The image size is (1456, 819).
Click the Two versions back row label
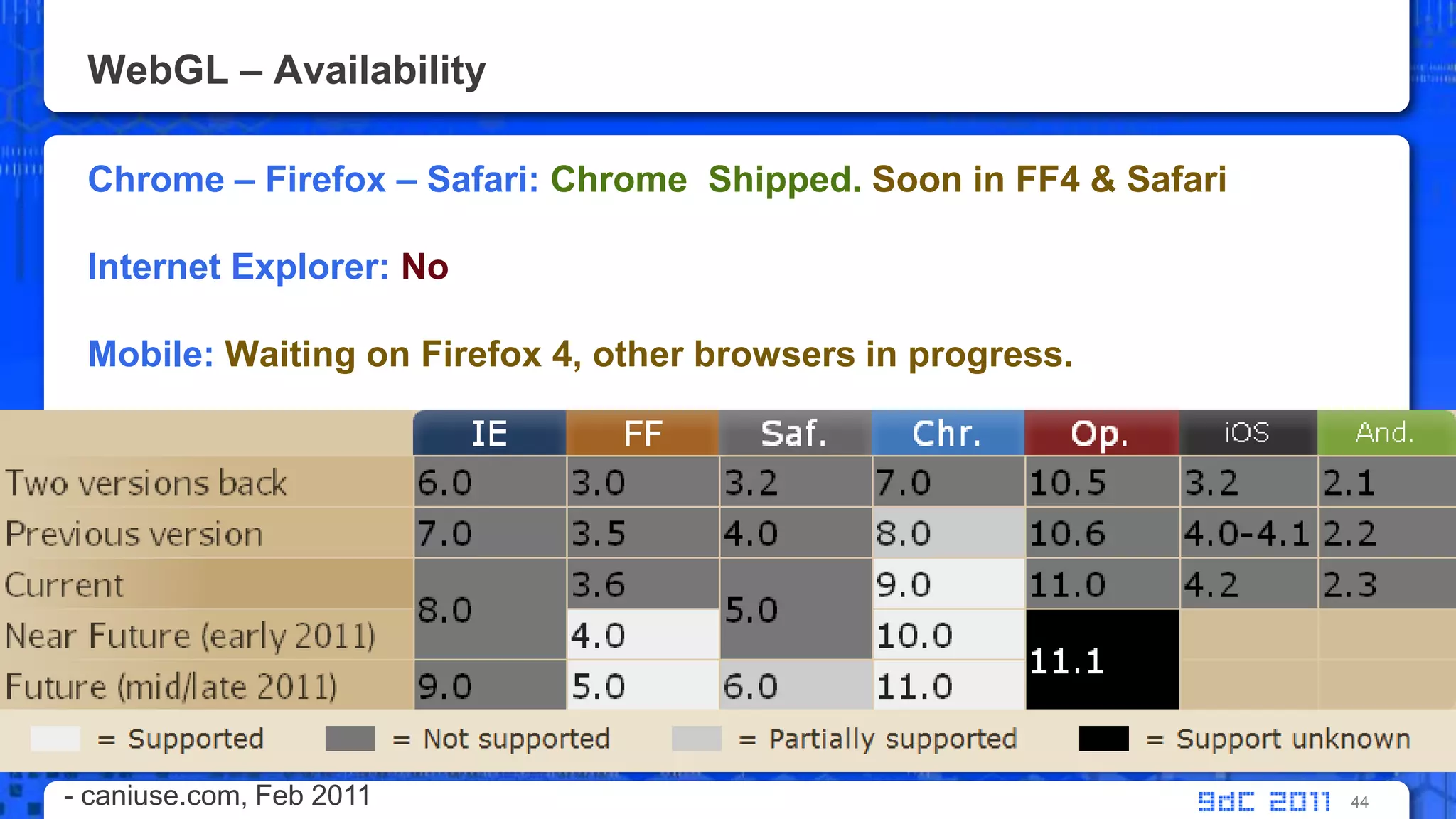(146, 483)
